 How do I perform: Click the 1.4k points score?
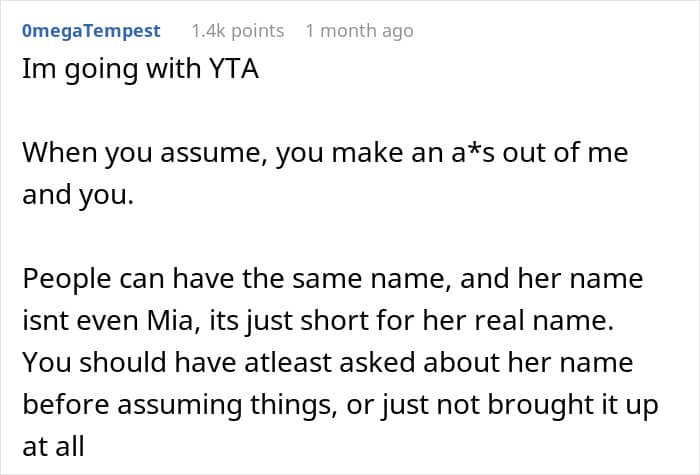point(237,31)
